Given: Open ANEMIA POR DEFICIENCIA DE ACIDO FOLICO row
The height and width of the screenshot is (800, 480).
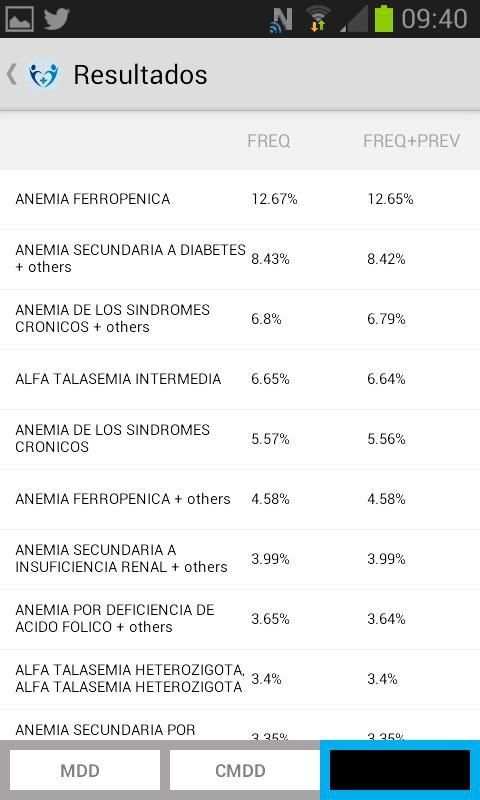Looking at the screenshot, I should (240, 619).
